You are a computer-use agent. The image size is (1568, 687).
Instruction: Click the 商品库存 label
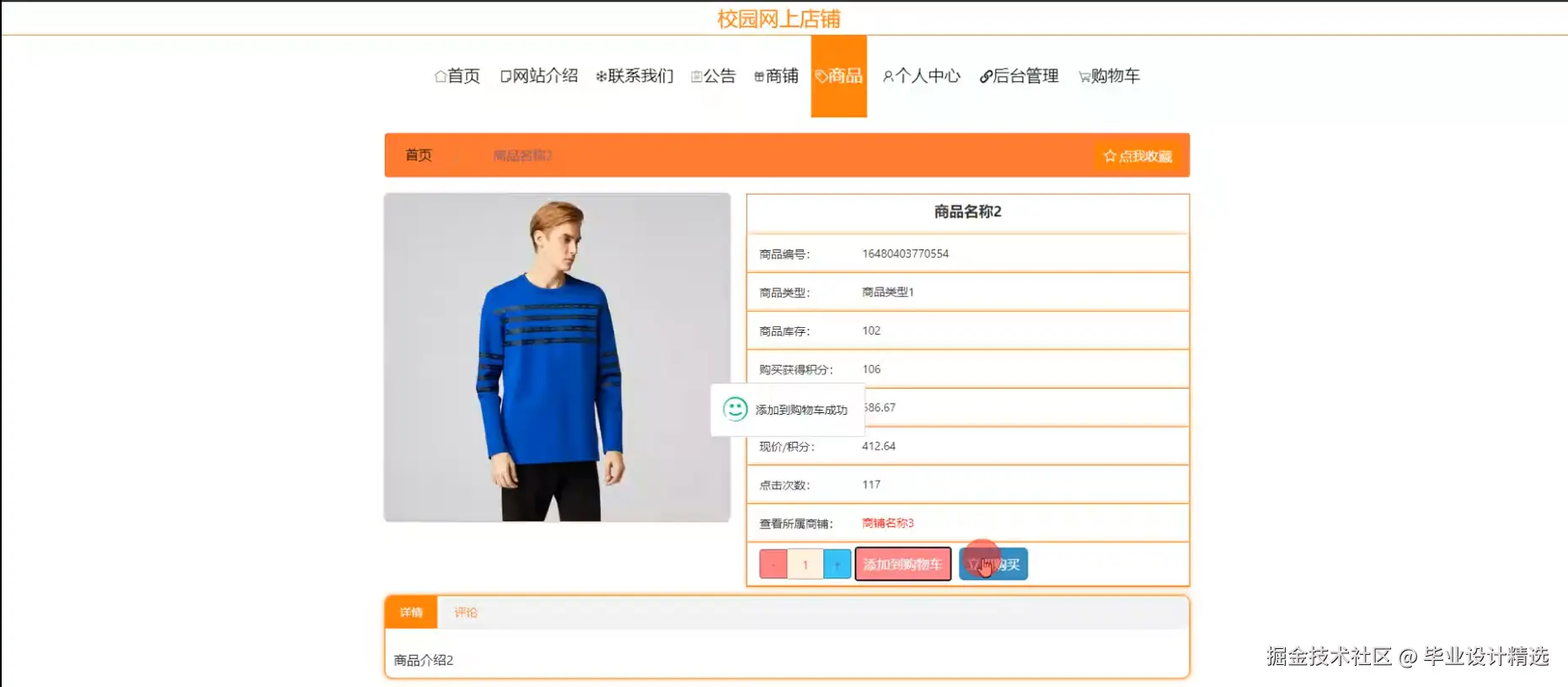point(784,331)
